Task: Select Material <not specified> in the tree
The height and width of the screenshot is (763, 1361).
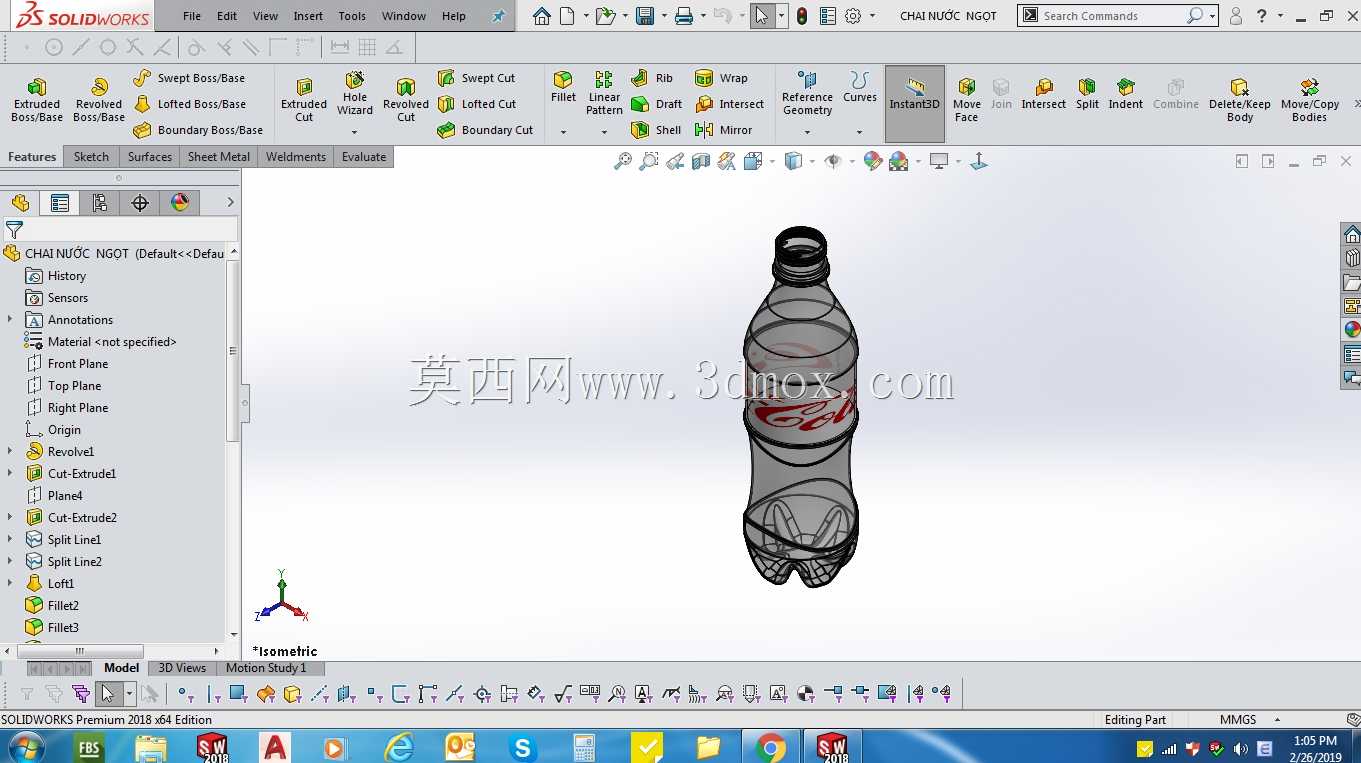Action: tap(101, 342)
